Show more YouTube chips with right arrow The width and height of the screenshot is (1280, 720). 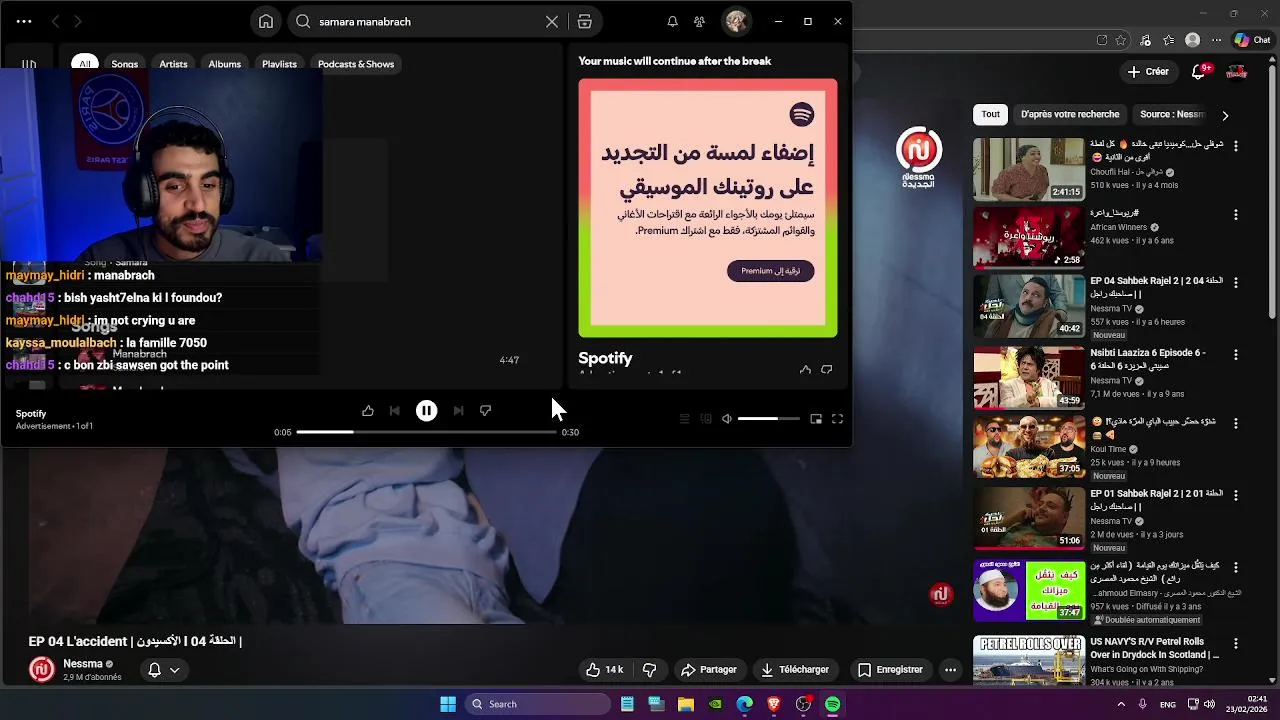[1225, 115]
